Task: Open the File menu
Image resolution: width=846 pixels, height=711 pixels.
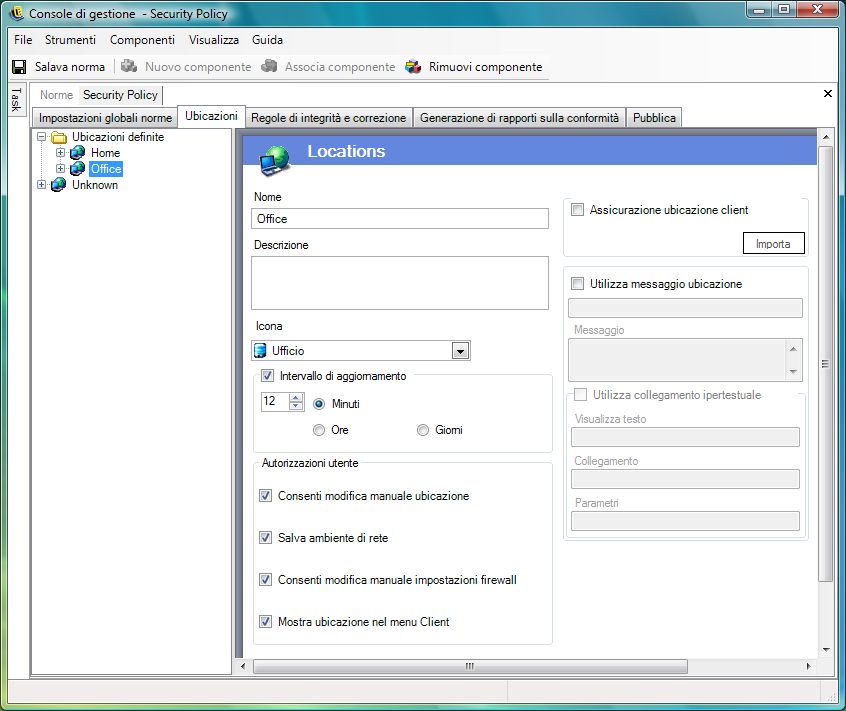Action: [23, 40]
